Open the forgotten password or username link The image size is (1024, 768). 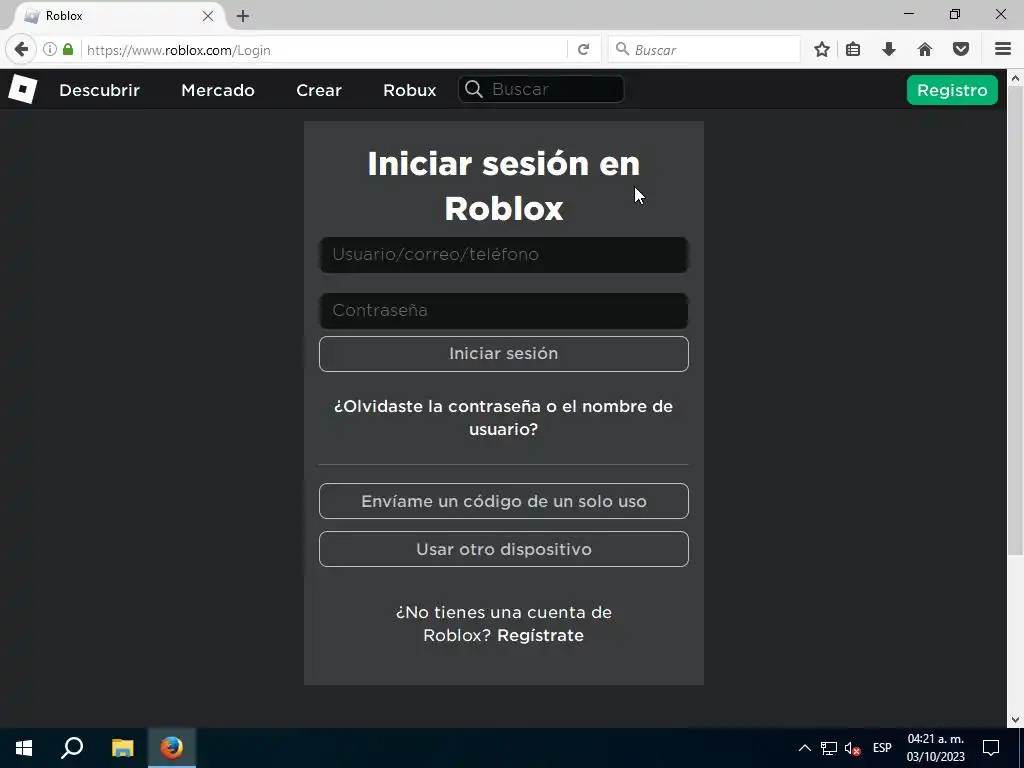pyautogui.click(x=504, y=417)
